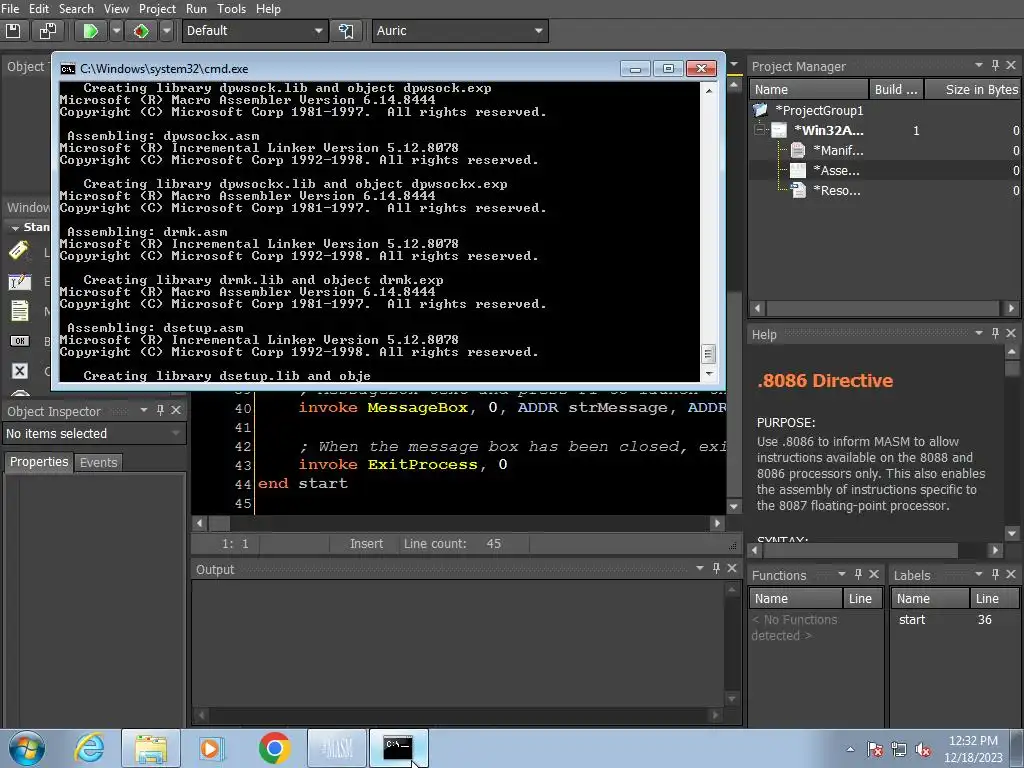The image size is (1024, 768).
Task: Open the Edit menu
Action: click(x=39, y=8)
